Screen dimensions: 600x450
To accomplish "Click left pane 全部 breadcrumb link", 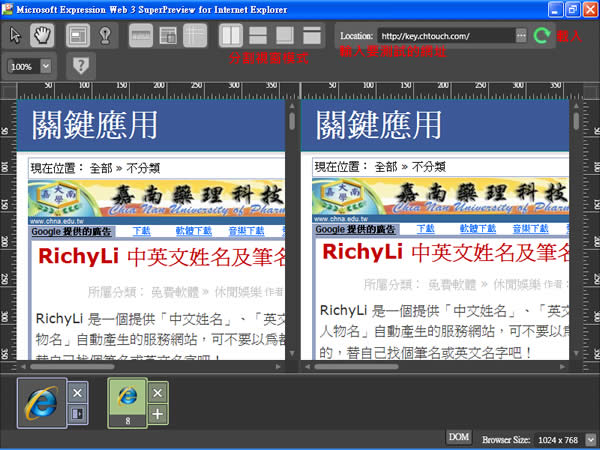I will click(101, 168).
